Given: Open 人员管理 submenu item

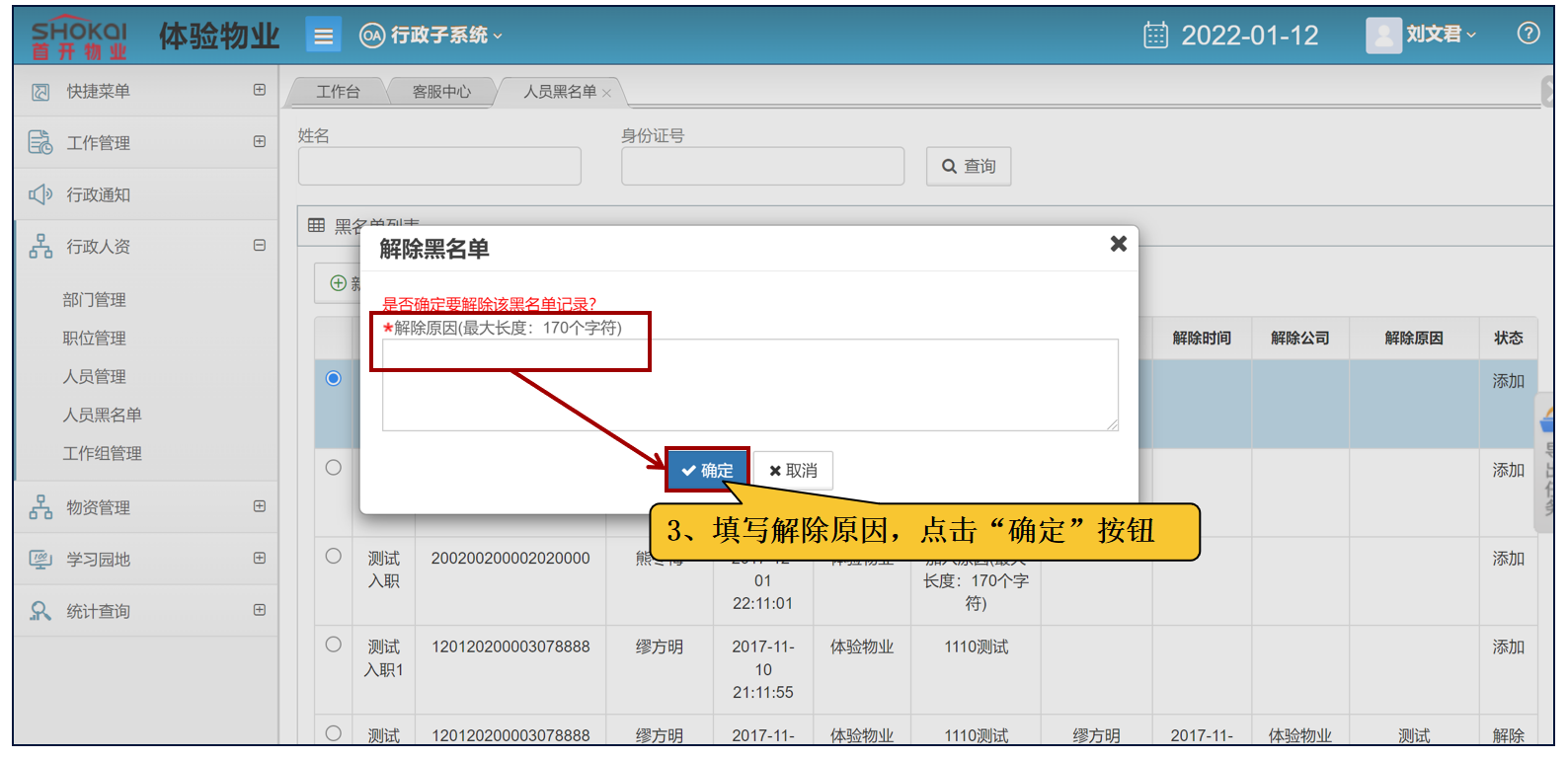Looking at the screenshot, I should [x=94, y=376].
